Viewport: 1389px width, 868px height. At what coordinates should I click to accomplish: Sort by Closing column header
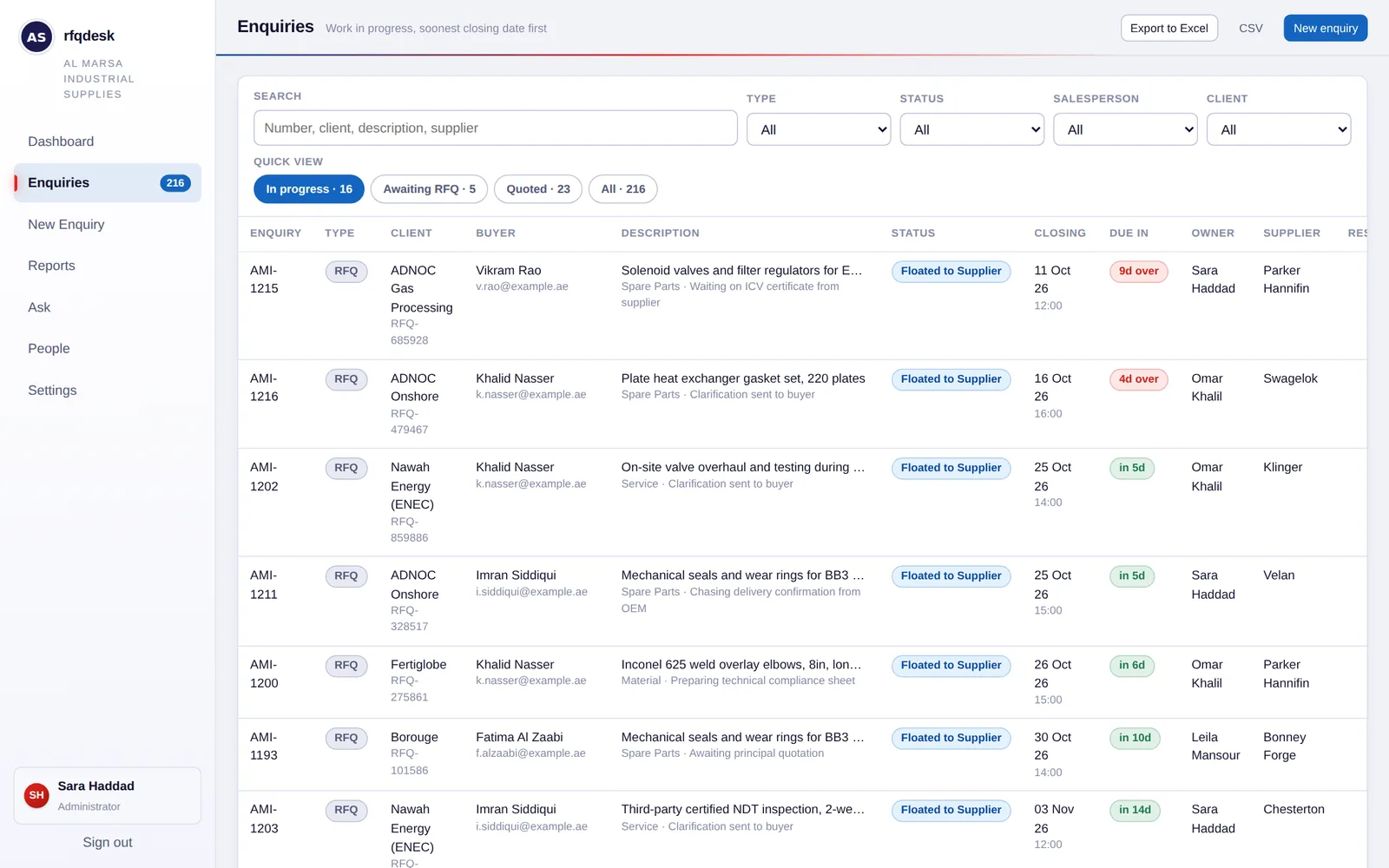pos(1060,233)
